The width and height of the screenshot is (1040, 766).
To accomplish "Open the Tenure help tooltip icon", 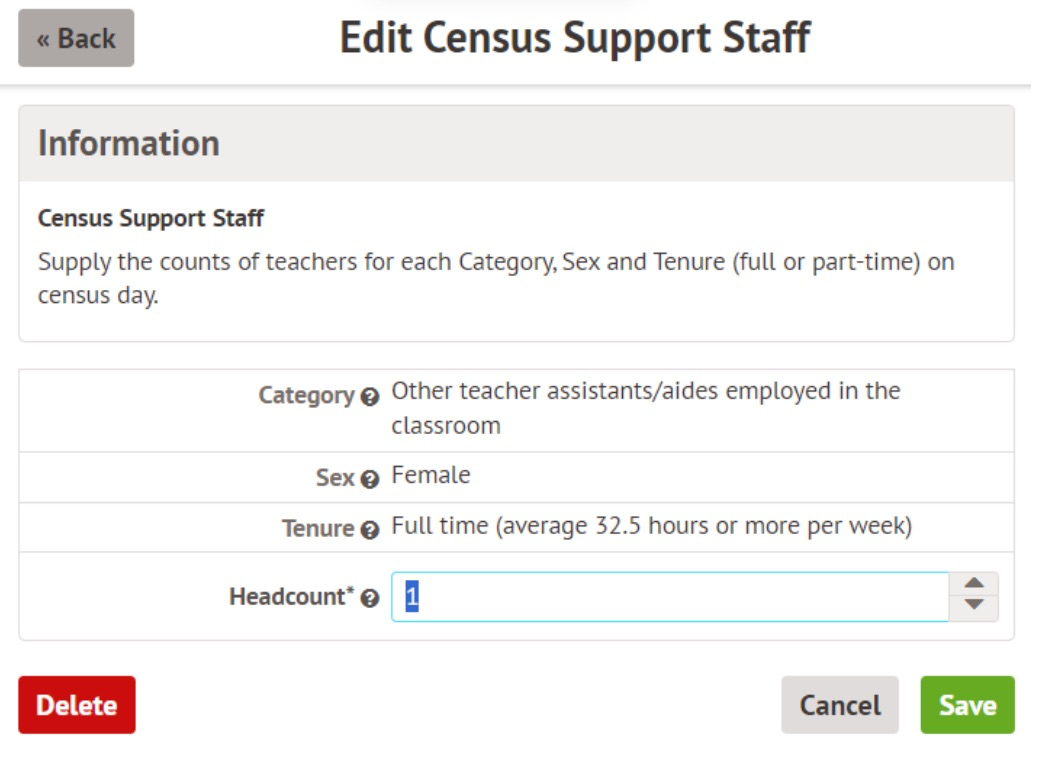I will (x=370, y=530).
